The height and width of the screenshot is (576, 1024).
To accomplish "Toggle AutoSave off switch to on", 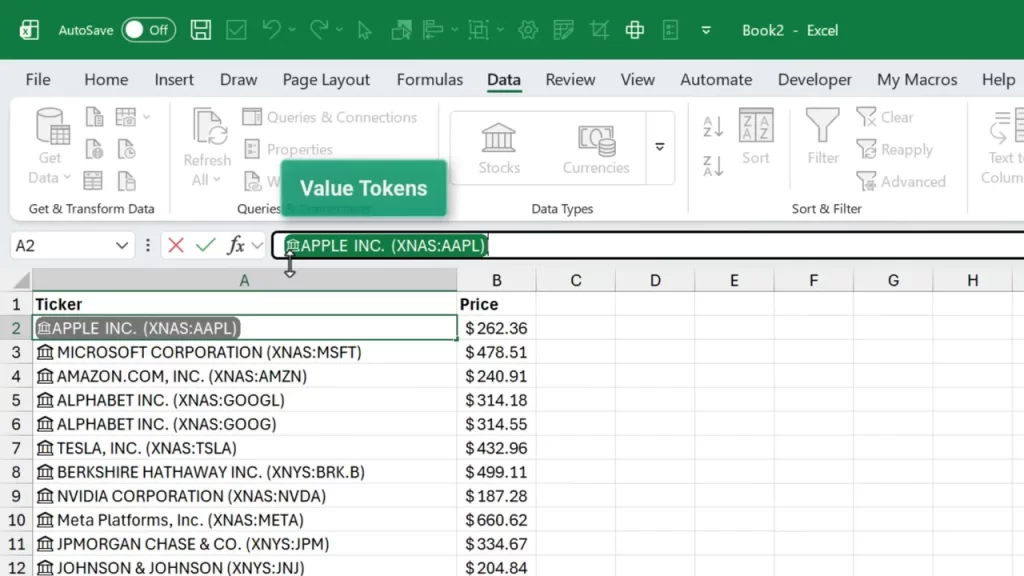I will click(x=148, y=30).
